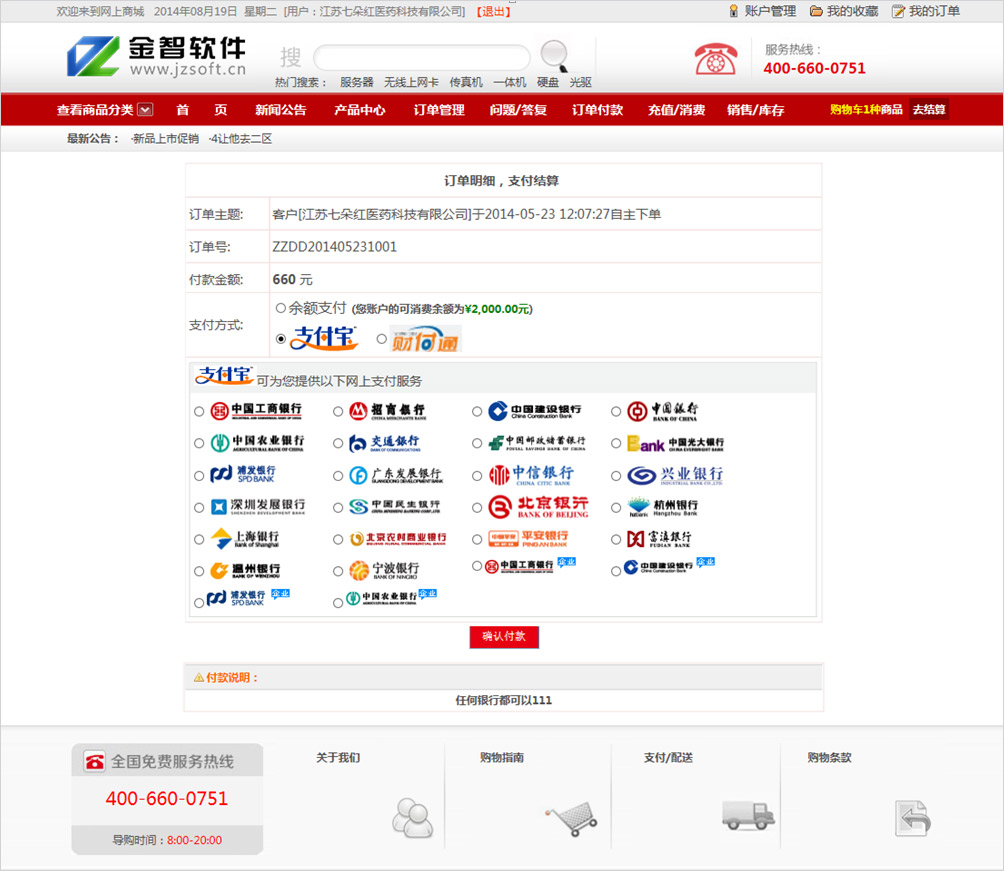1004x871 pixels.
Task: Click the 上海银行 Bank of Shanghai logo
Action: click(245, 539)
